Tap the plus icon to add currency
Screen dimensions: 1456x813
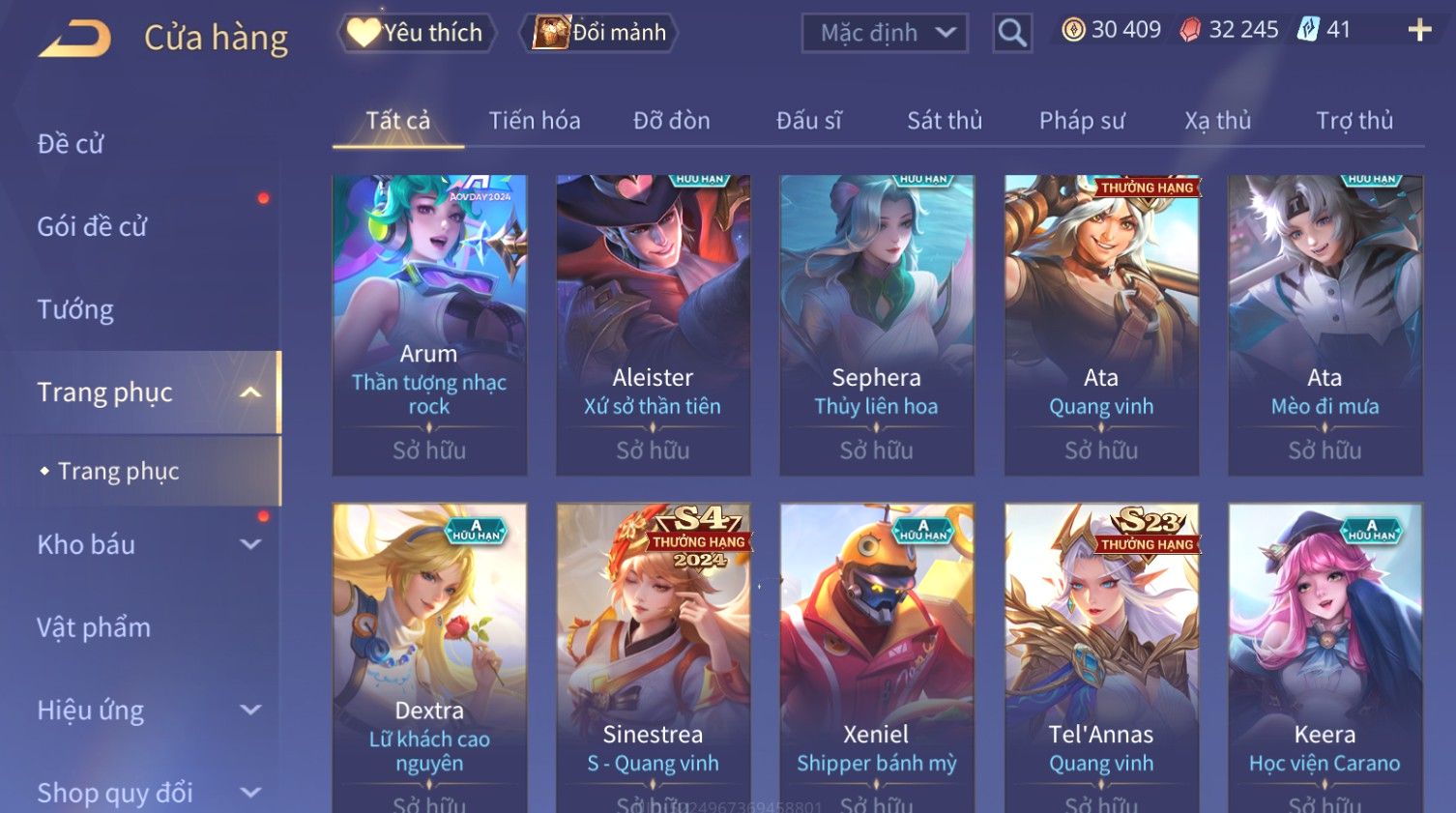1419,30
